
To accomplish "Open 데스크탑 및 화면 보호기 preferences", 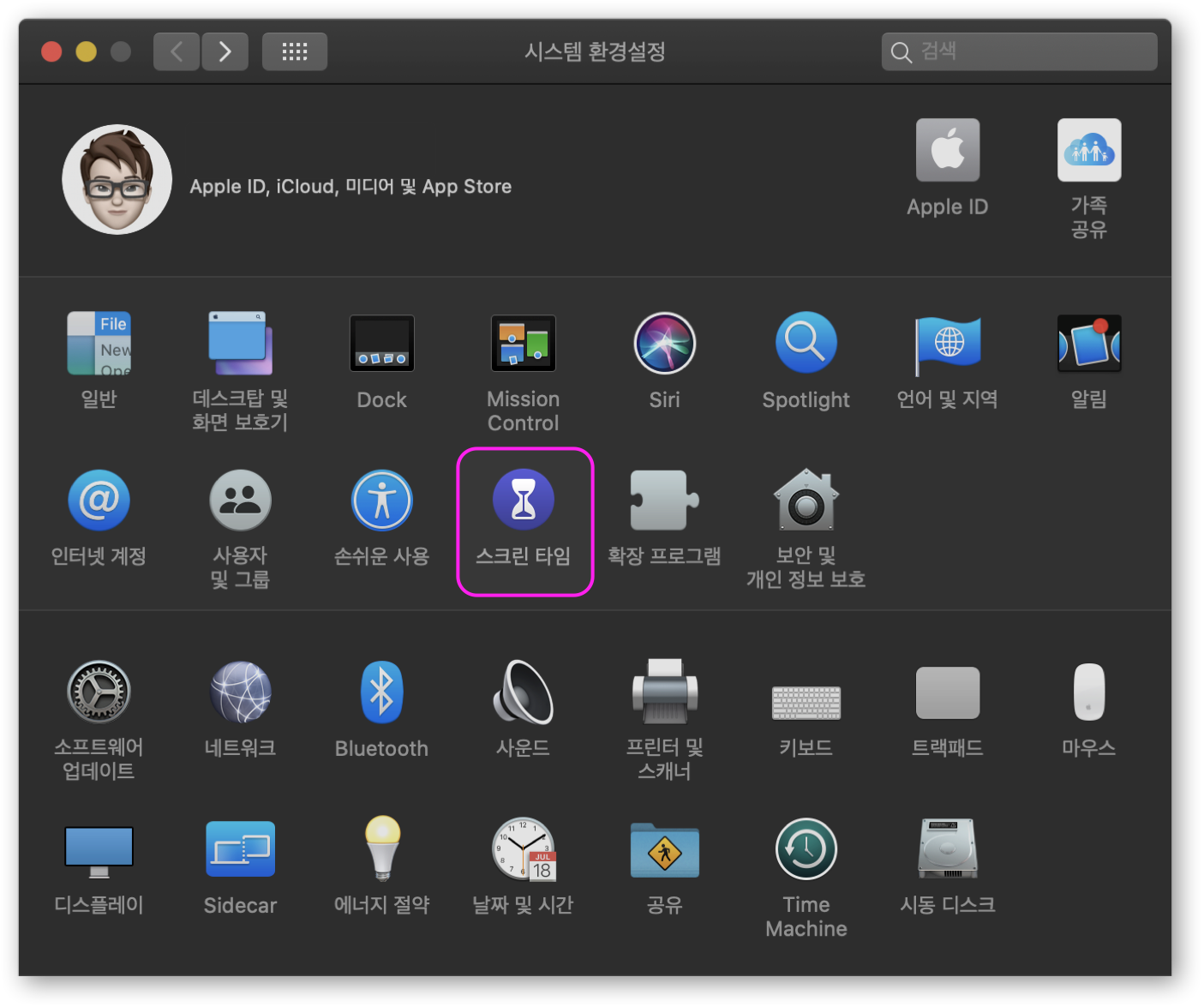I will [x=240, y=344].
